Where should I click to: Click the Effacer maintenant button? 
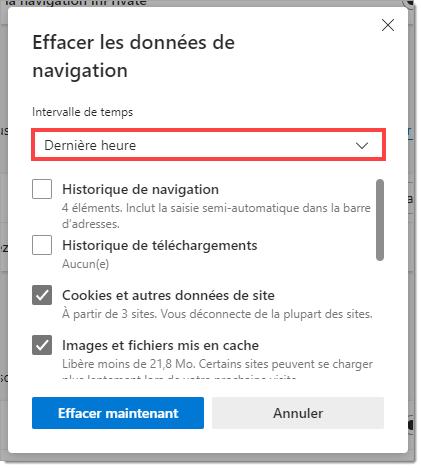(x=118, y=413)
